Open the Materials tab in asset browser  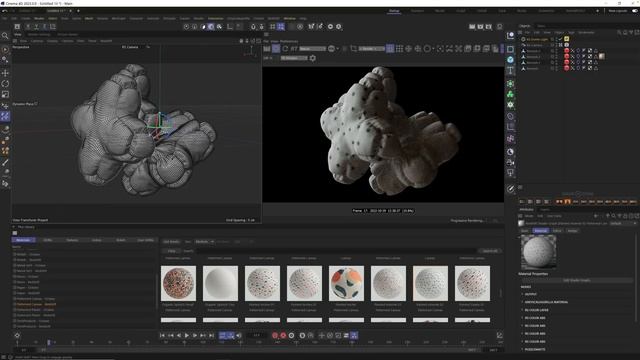click(x=23, y=240)
